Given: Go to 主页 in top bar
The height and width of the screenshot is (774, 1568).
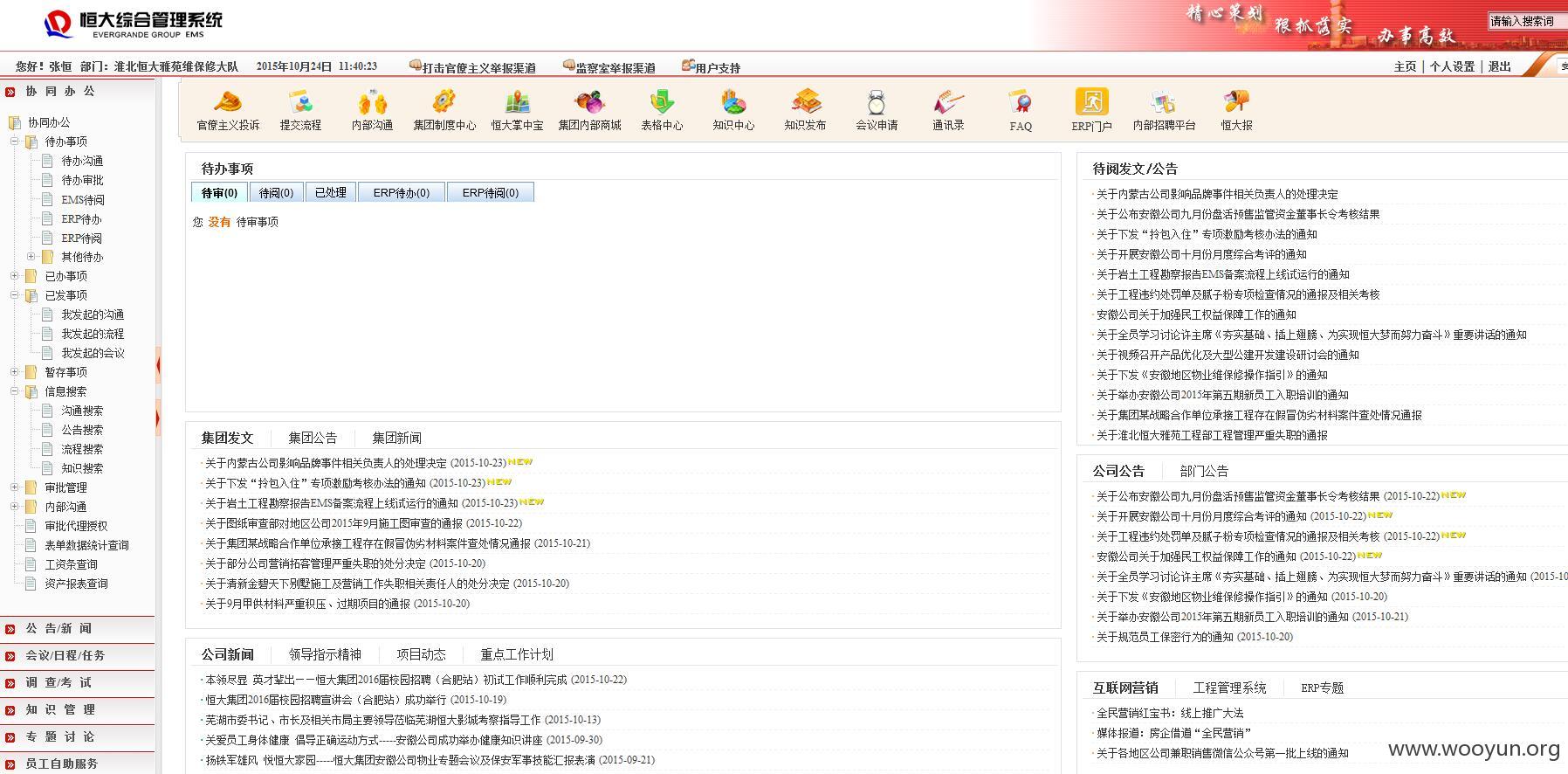Looking at the screenshot, I should pyautogui.click(x=1405, y=66).
